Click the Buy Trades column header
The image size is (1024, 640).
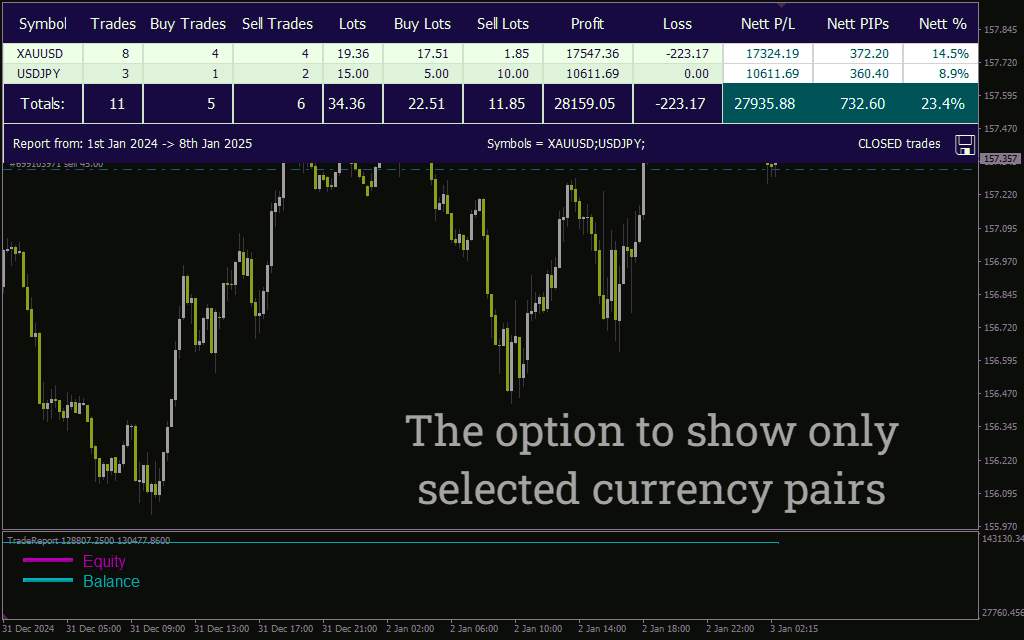coord(187,24)
